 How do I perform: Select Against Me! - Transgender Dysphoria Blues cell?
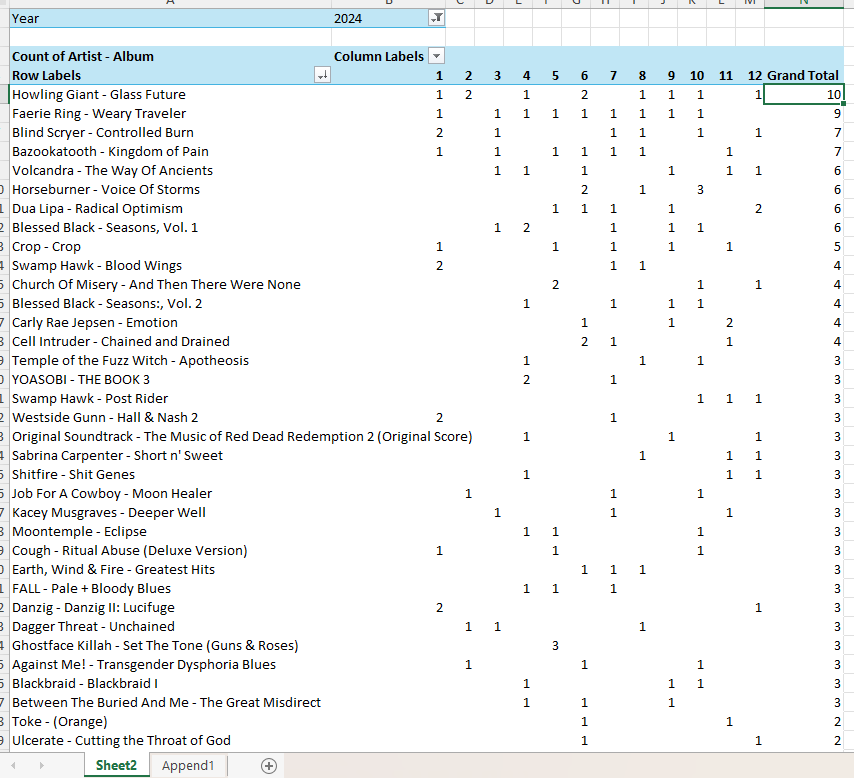click(170, 665)
